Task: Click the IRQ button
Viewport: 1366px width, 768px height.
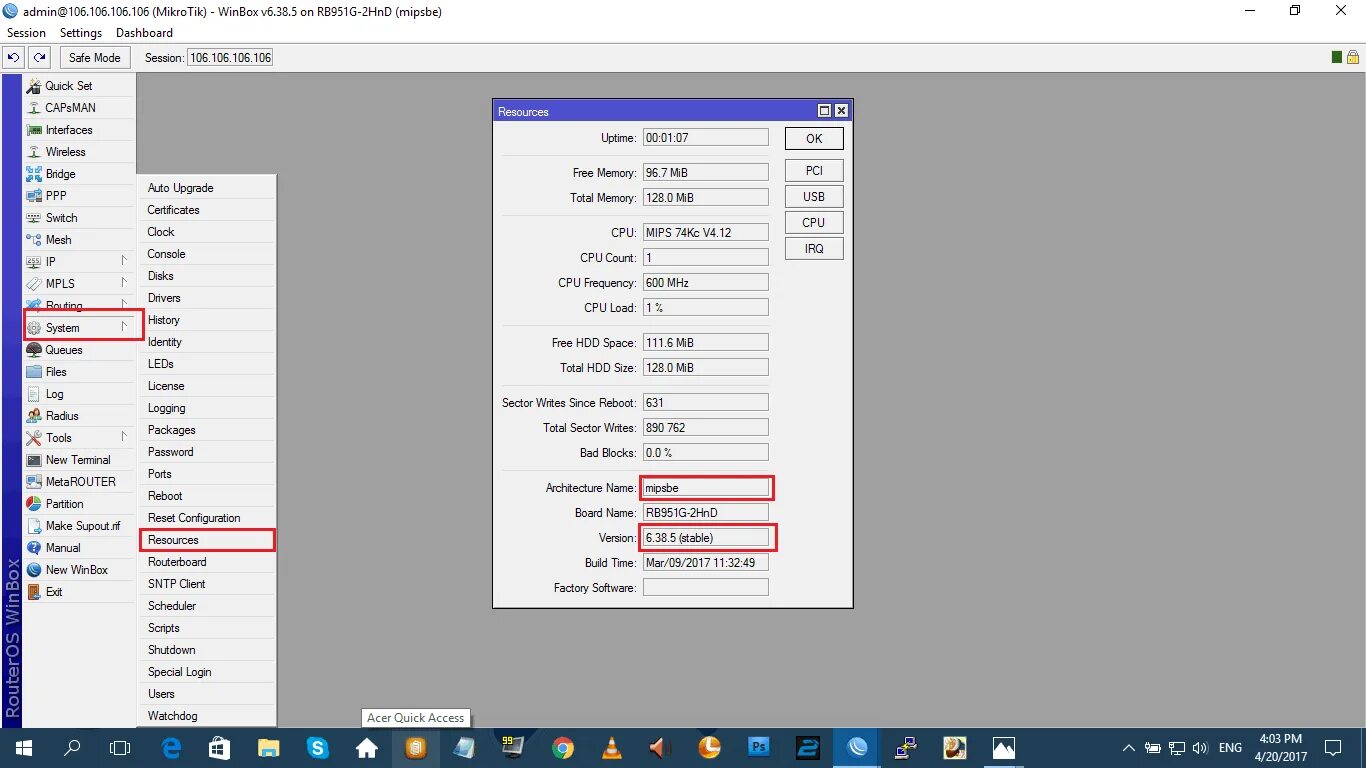Action: point(814,249)
